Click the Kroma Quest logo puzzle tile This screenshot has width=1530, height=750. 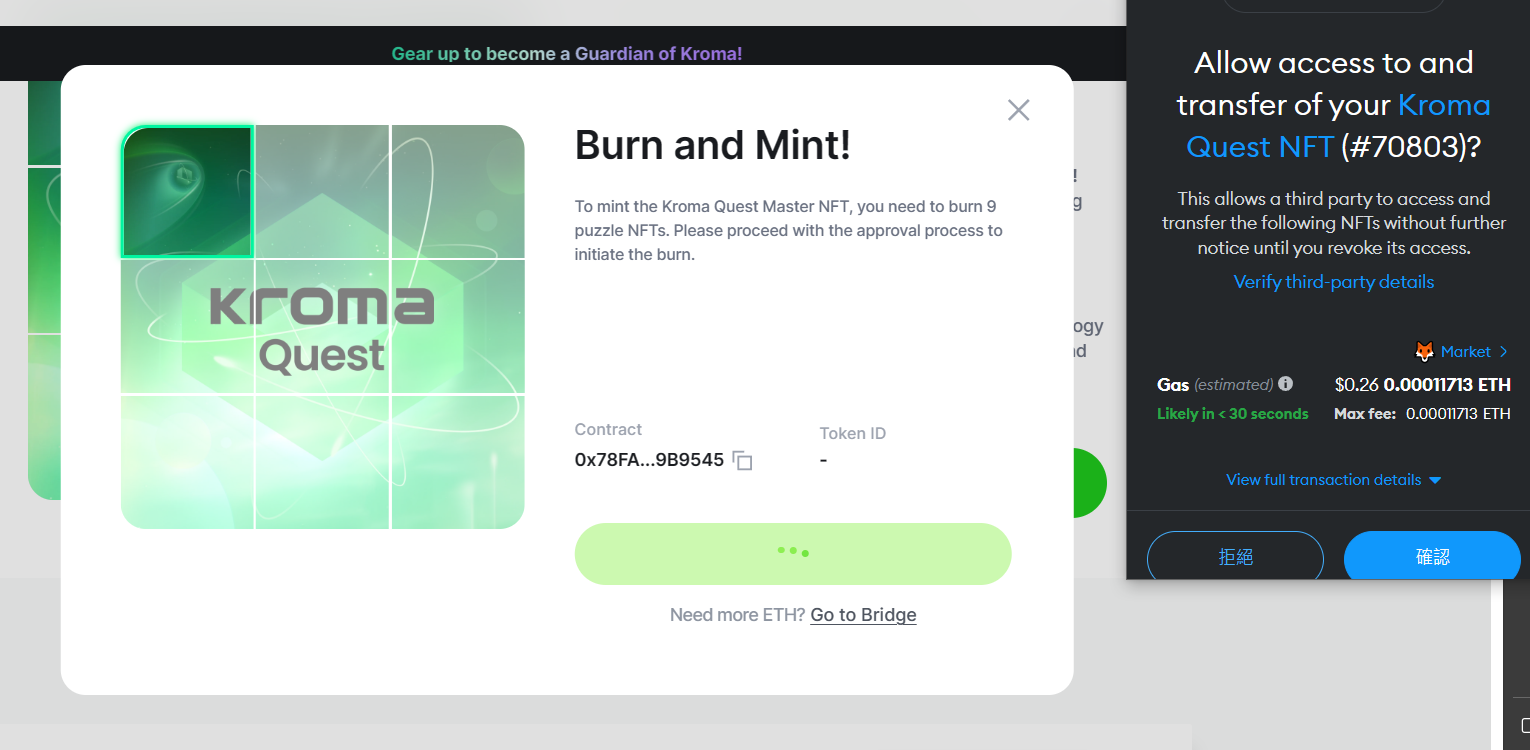[x=322, y=327]
